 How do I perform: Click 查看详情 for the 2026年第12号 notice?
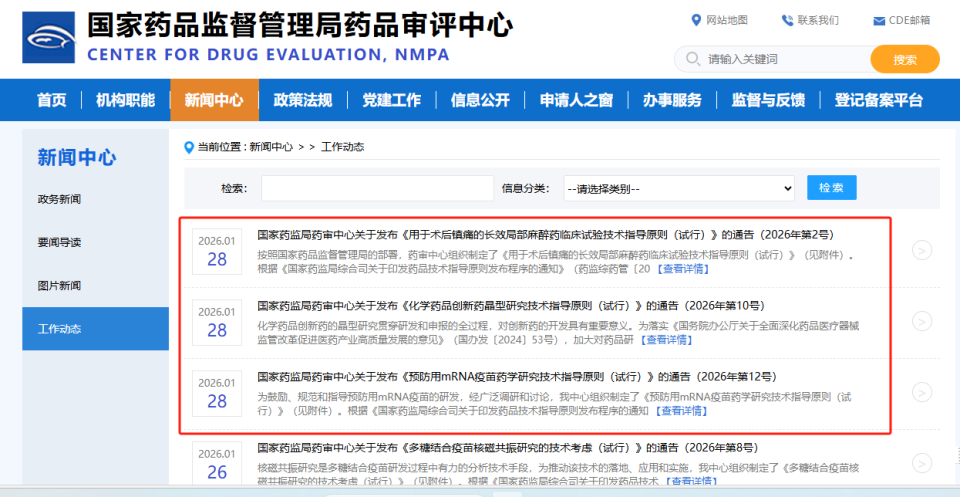coord(681,411)
